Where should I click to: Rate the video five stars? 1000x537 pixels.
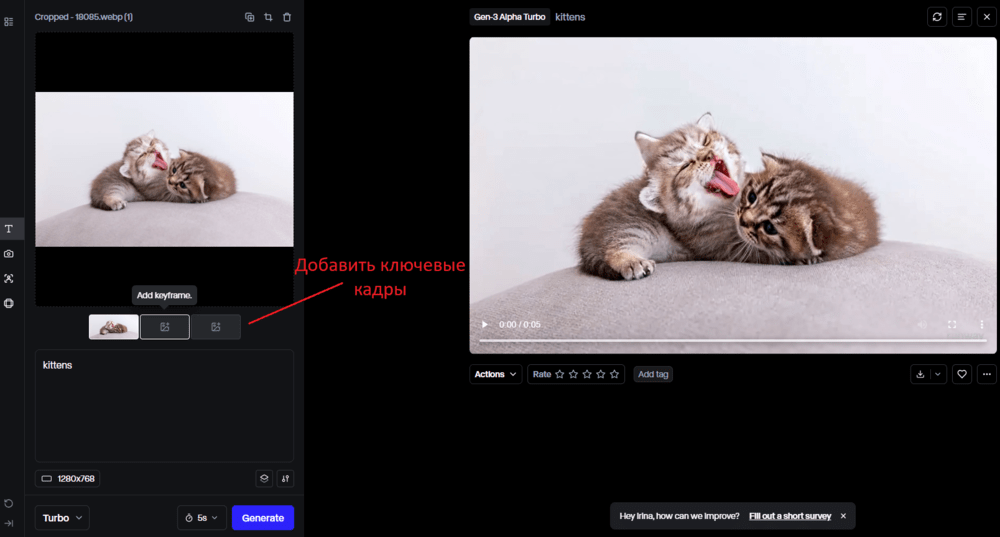(x=614, y=374)
